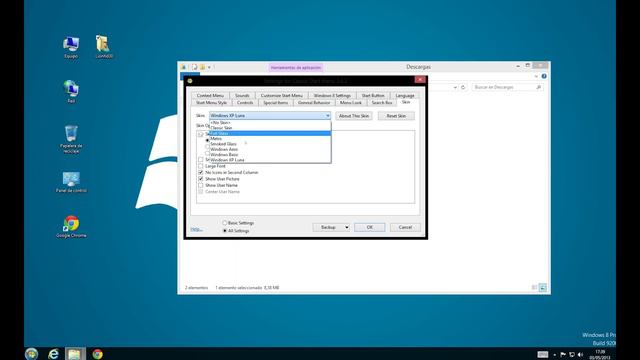Select the Google Chrome desktop shortcut
Viewport: 640px width, 360px height.
pyautogui.click(x=71, y=227)
